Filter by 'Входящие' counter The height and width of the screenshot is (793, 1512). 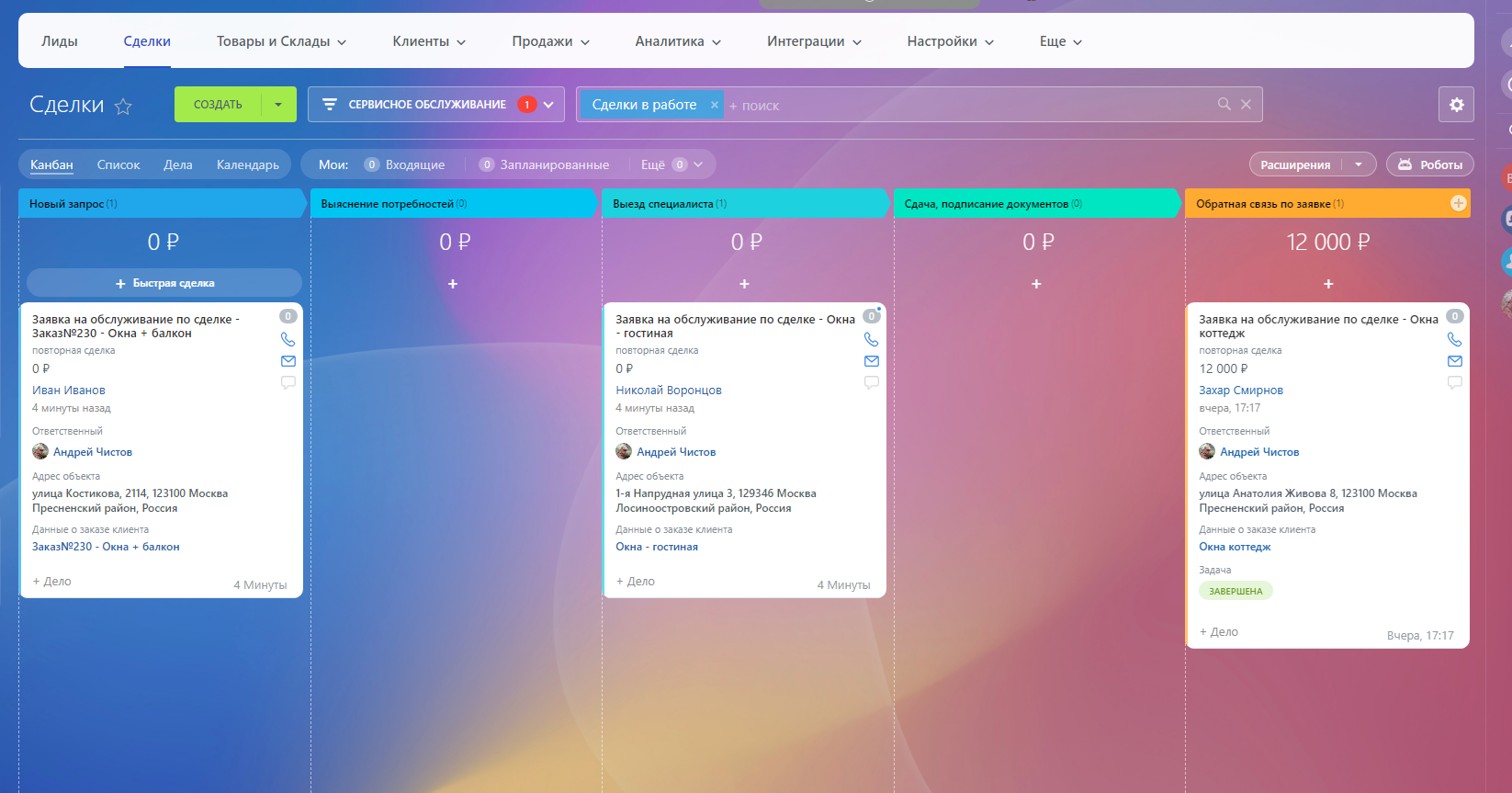(404, 164)
